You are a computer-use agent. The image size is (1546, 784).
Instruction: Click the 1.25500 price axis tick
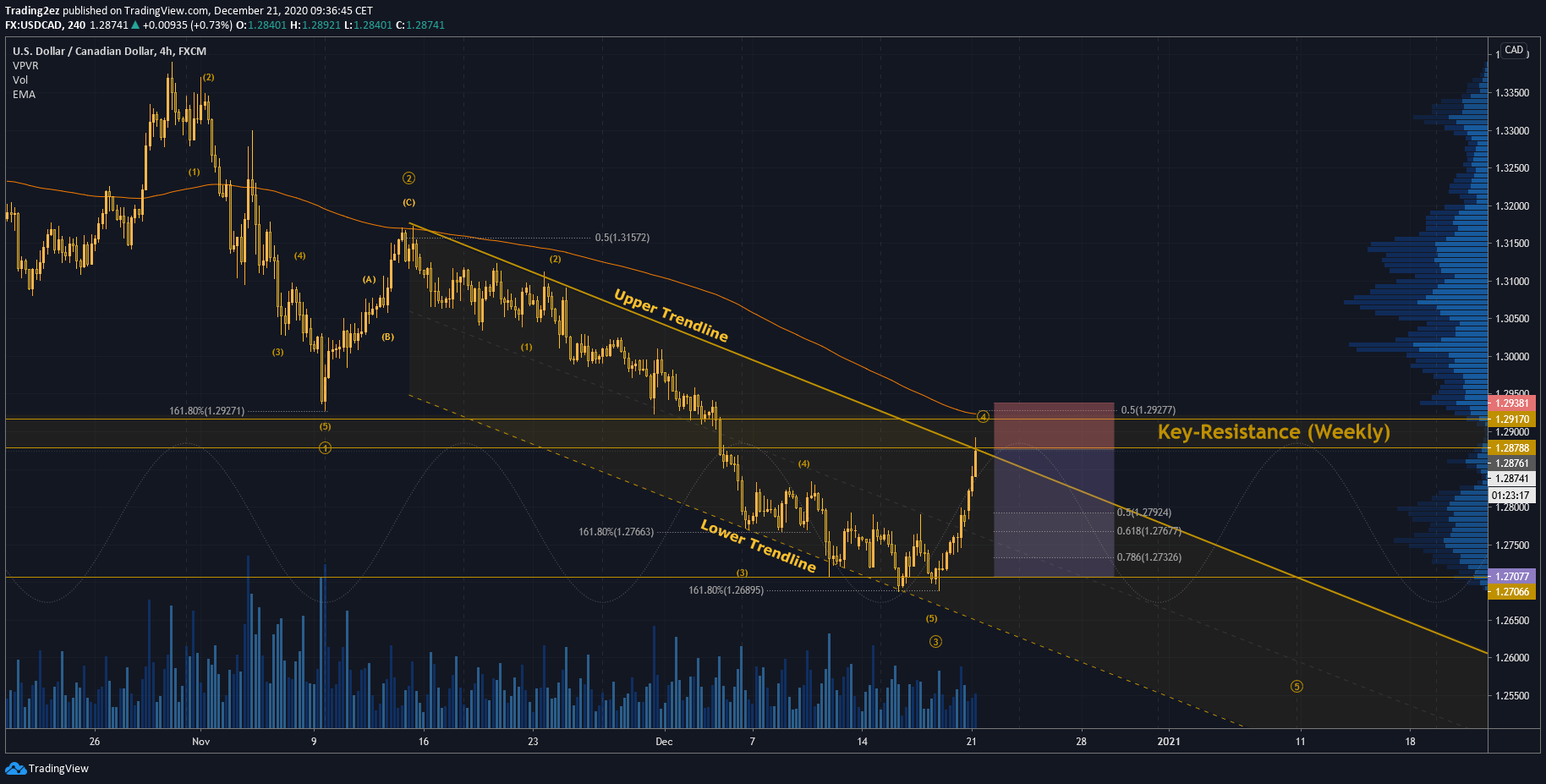click(1512, 696)
